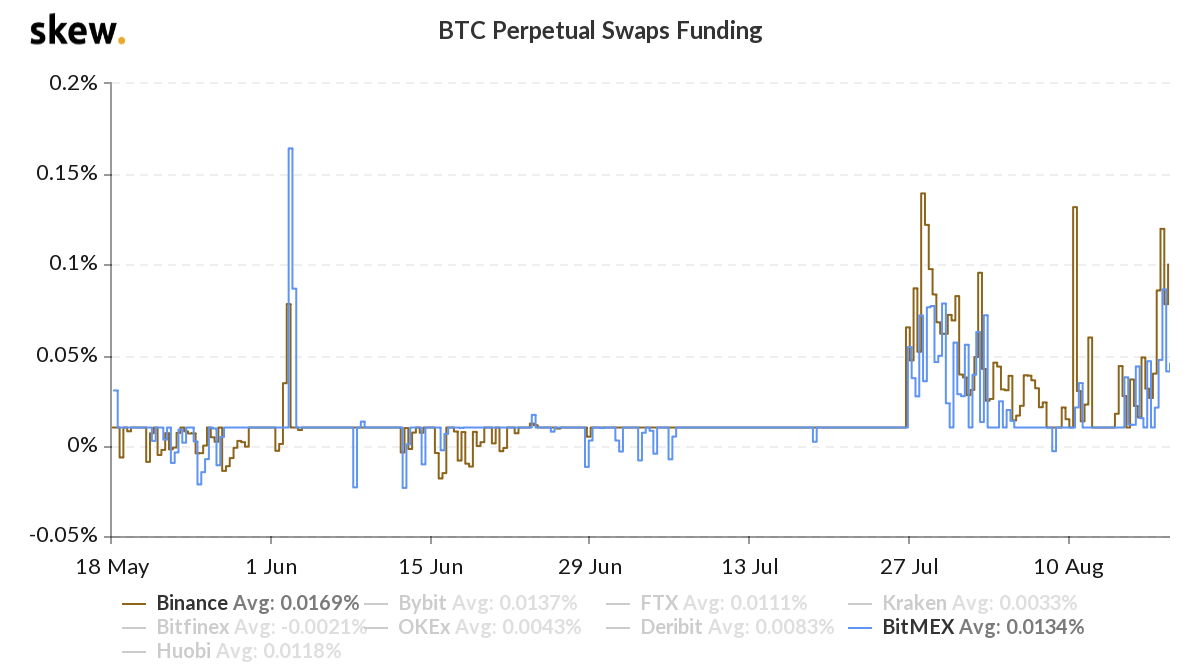Click the BitMEX blue legend line marker
This screenshot has width=1200, height=670.
[x=862, y=628]
